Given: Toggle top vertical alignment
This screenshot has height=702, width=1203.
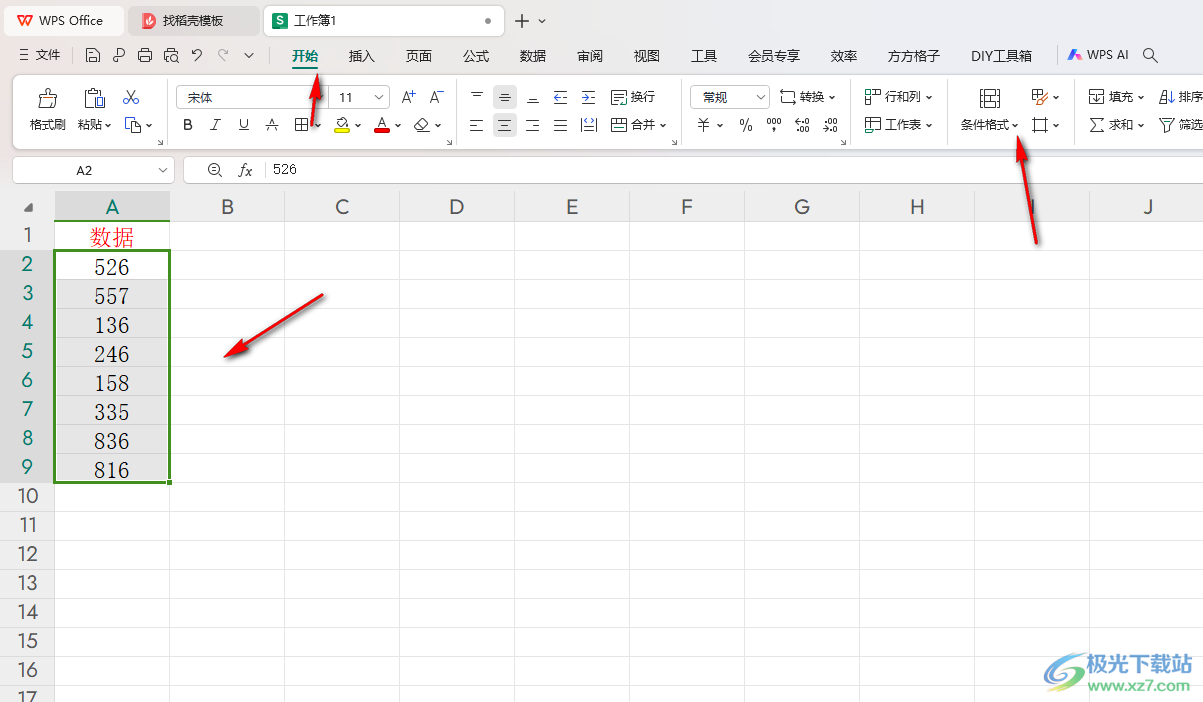Looking at the screenshot, I should pyautogui.click(x=477, y=97).
